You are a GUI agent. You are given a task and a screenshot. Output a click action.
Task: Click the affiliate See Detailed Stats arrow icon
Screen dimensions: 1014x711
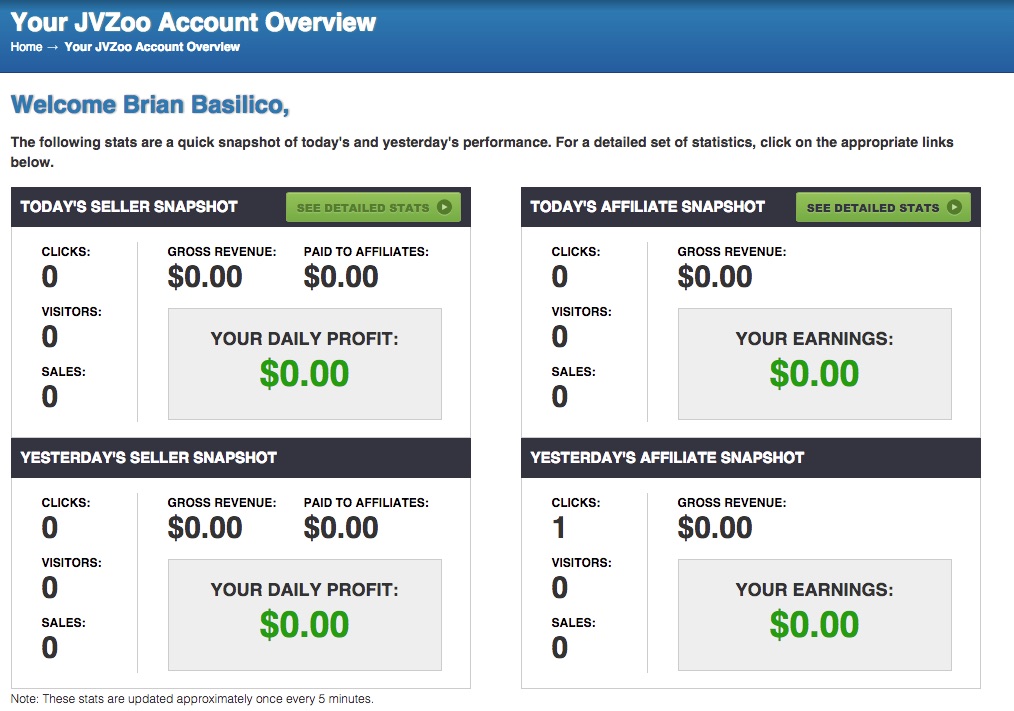click(954, 207)
